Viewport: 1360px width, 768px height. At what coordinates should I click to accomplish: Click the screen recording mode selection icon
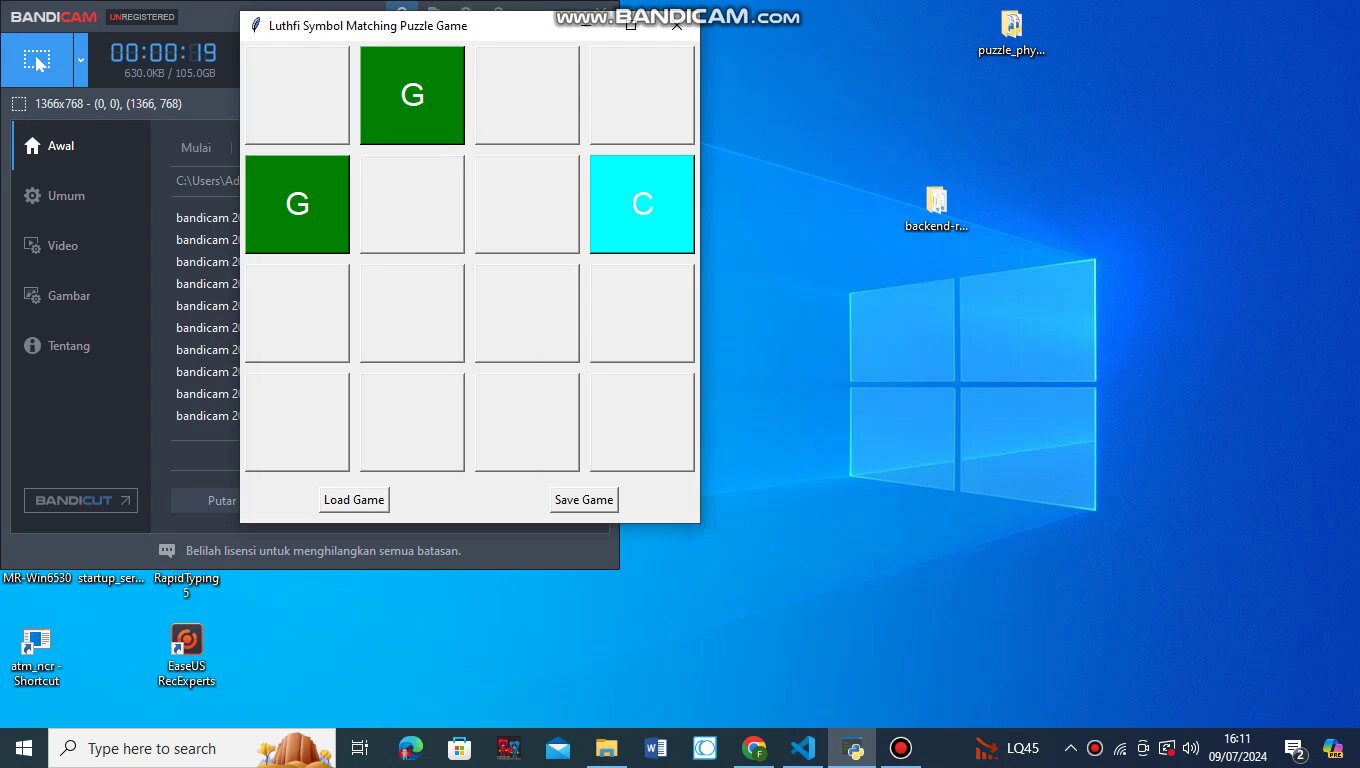click(x=36, y=61)
